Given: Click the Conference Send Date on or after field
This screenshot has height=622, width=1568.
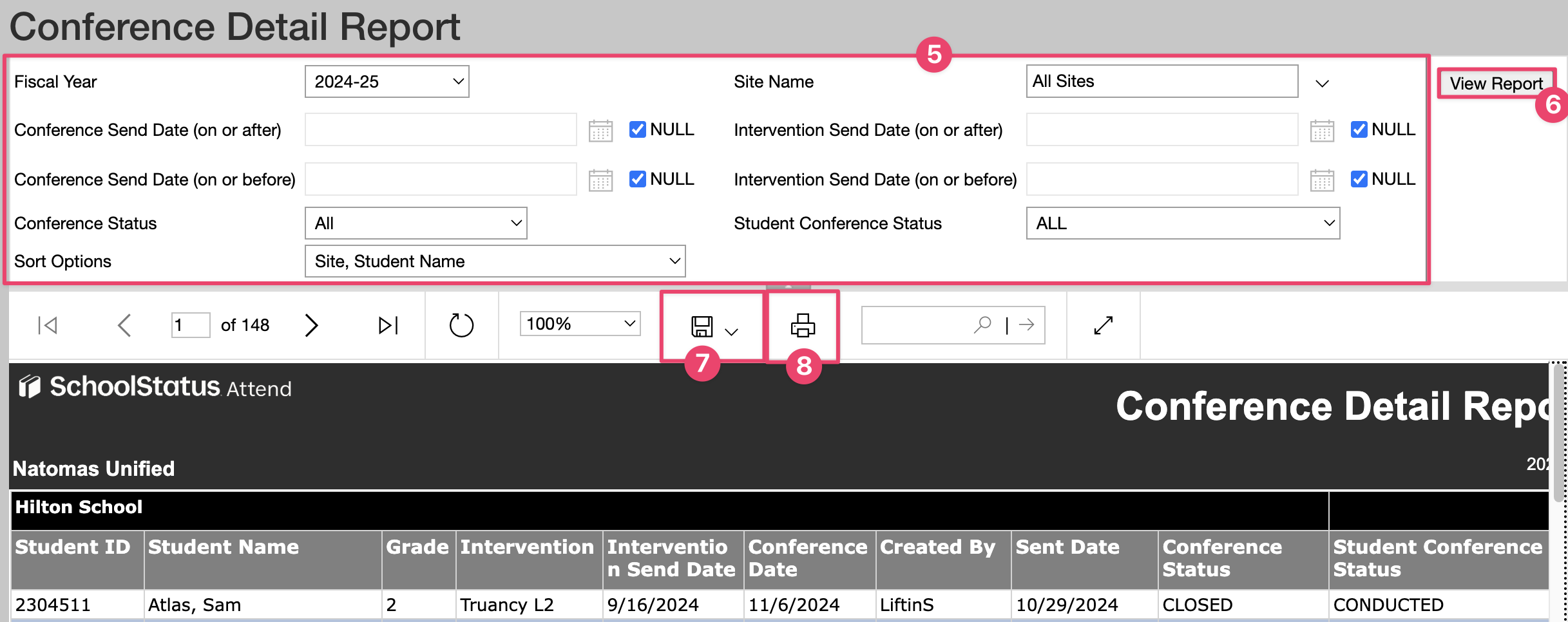Looking at the screenshot, I should pyautogui.click(x=441, y=130).
